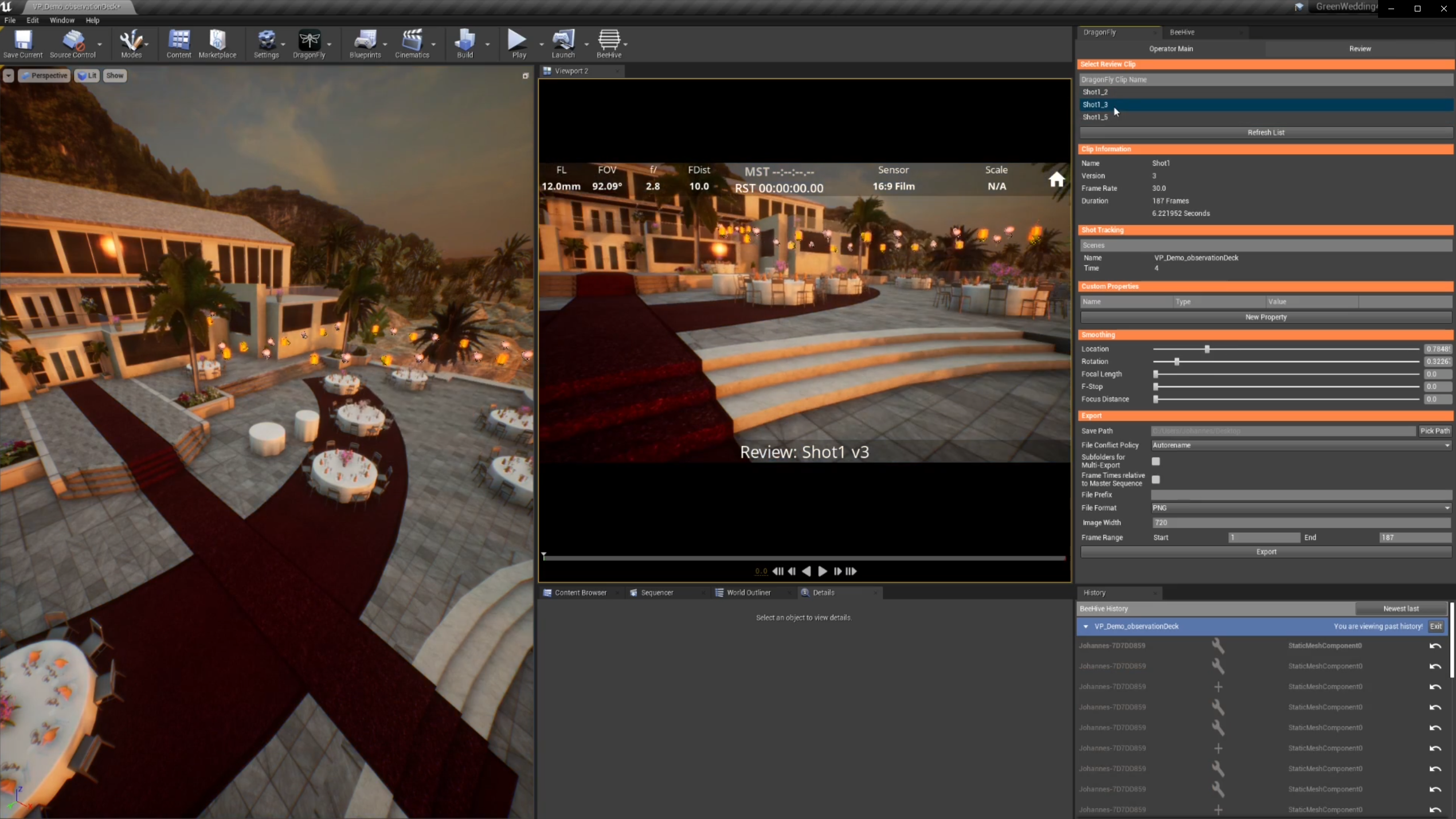Image resolution: width=1456 pixels, height=819 pixels.
Task: Expand the Source Control dropdown arrow
Action: tap(100, 44)
